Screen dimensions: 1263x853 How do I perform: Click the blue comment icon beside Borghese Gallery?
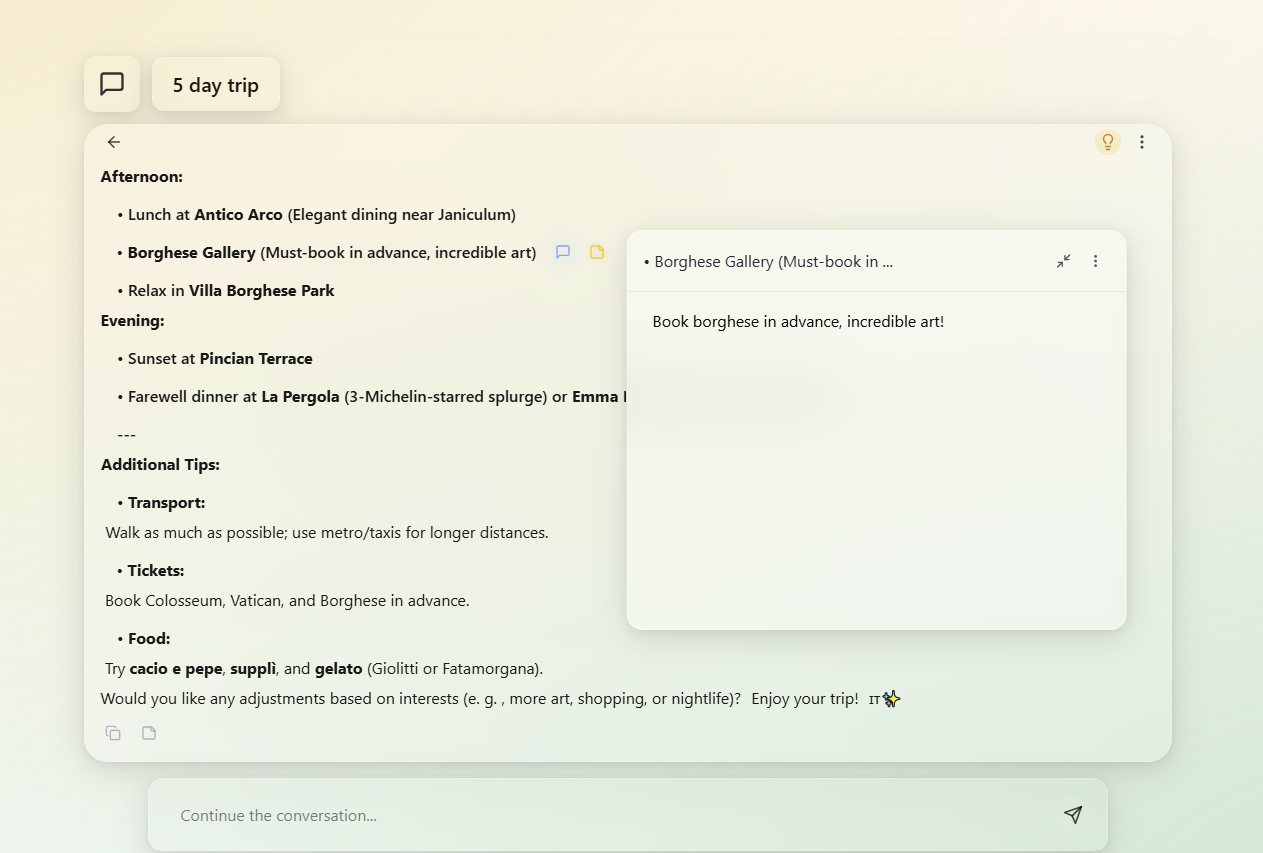(x=563, y=252)
